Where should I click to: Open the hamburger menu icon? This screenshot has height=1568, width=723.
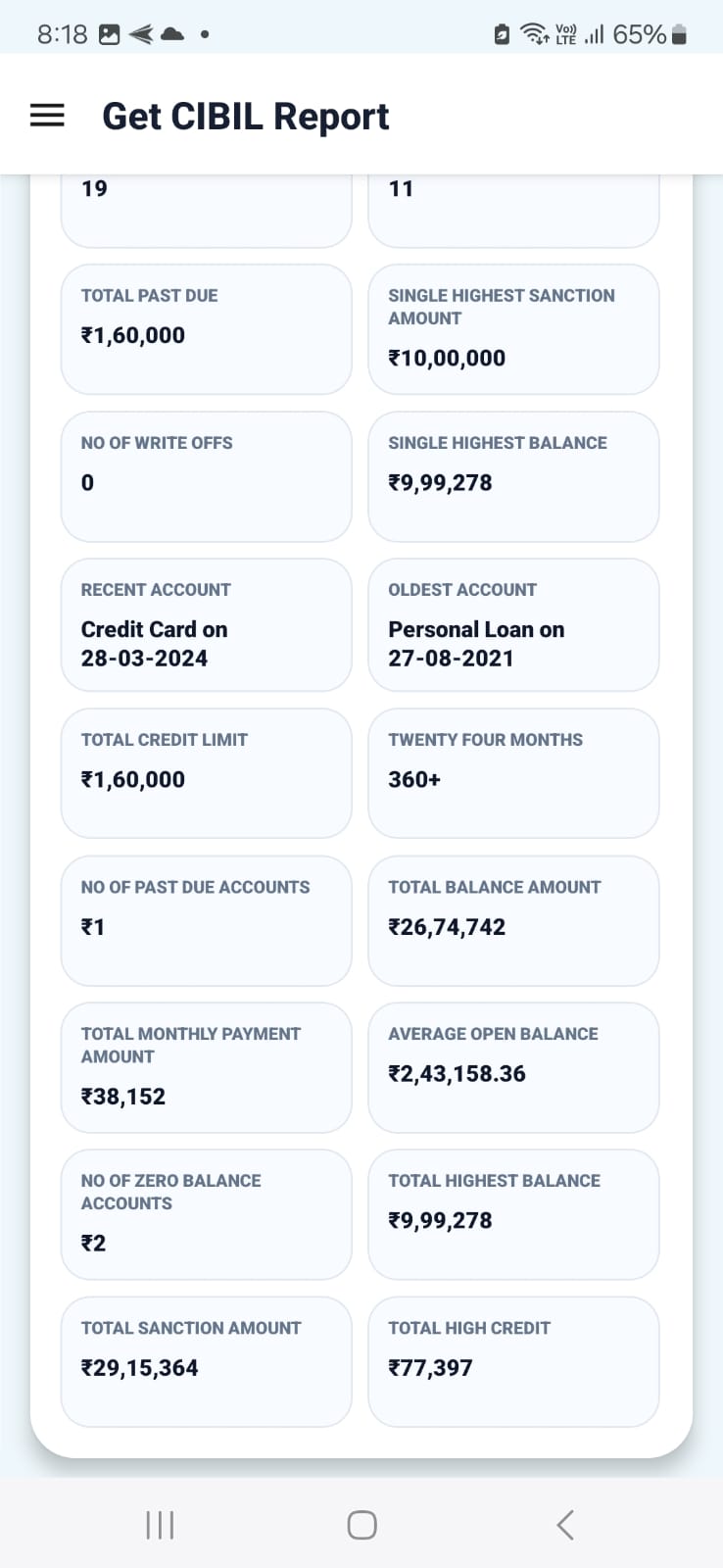[x=47, y=116]
